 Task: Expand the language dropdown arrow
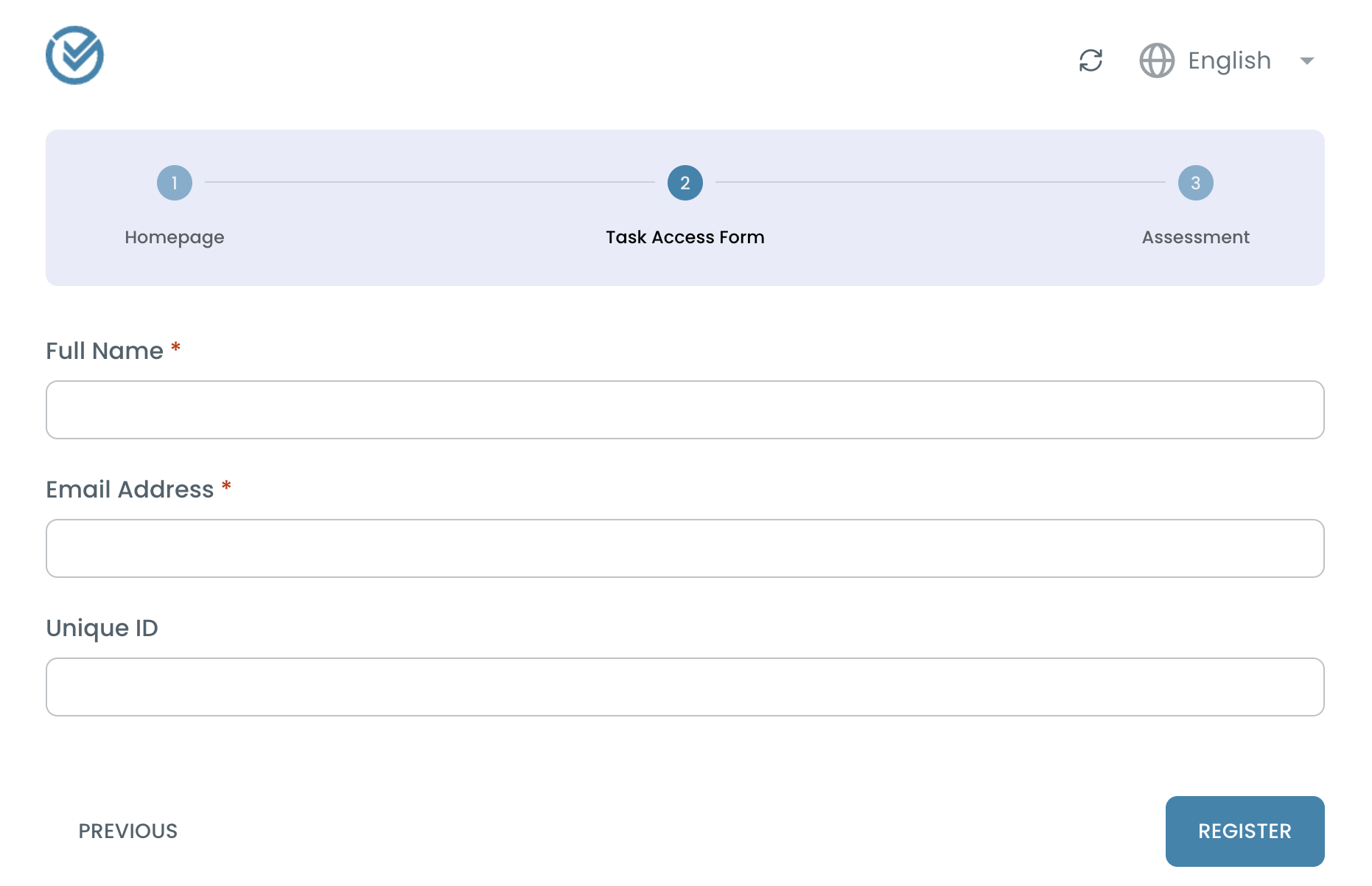tap(1307, 60)
